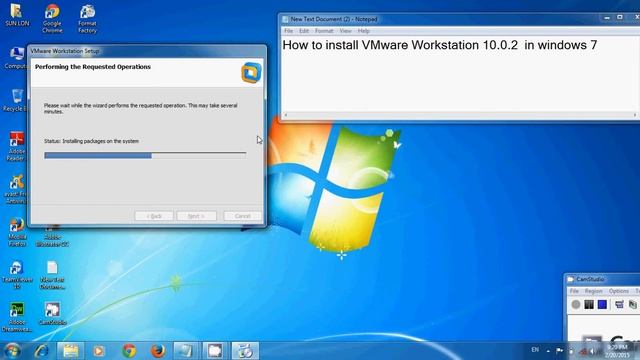This screenshot has height=360, width=640.
Task: Click the VMware logo in the setup wizard
Action: coord(251,73)
